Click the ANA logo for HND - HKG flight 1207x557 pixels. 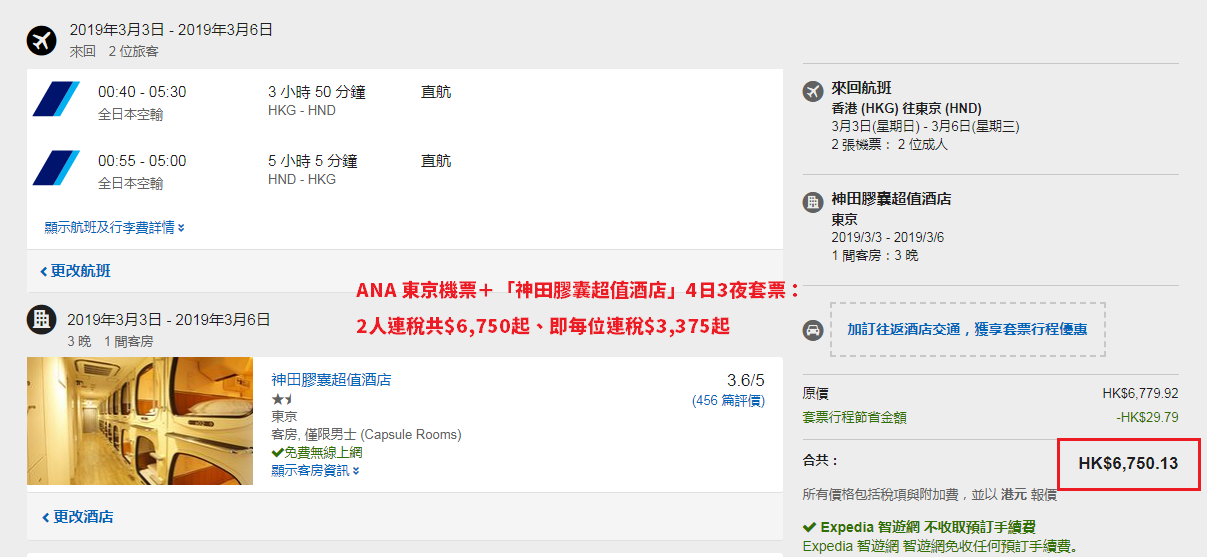point(56,168)
